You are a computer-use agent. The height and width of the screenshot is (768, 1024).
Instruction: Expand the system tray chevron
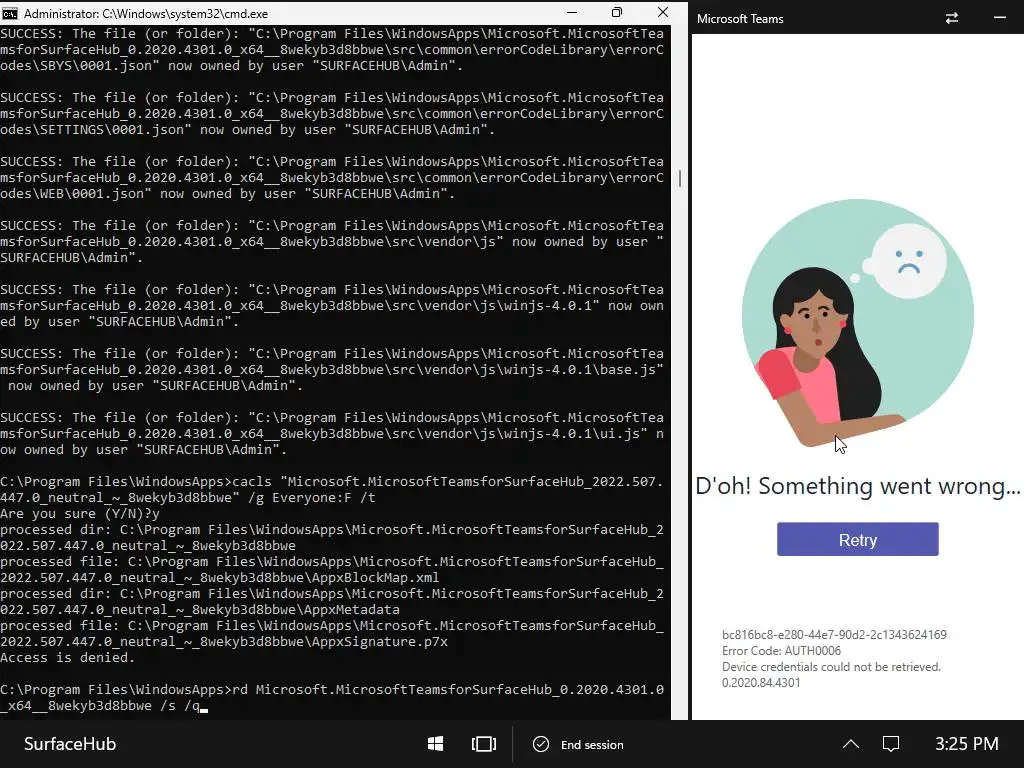(x=850, y=744)
